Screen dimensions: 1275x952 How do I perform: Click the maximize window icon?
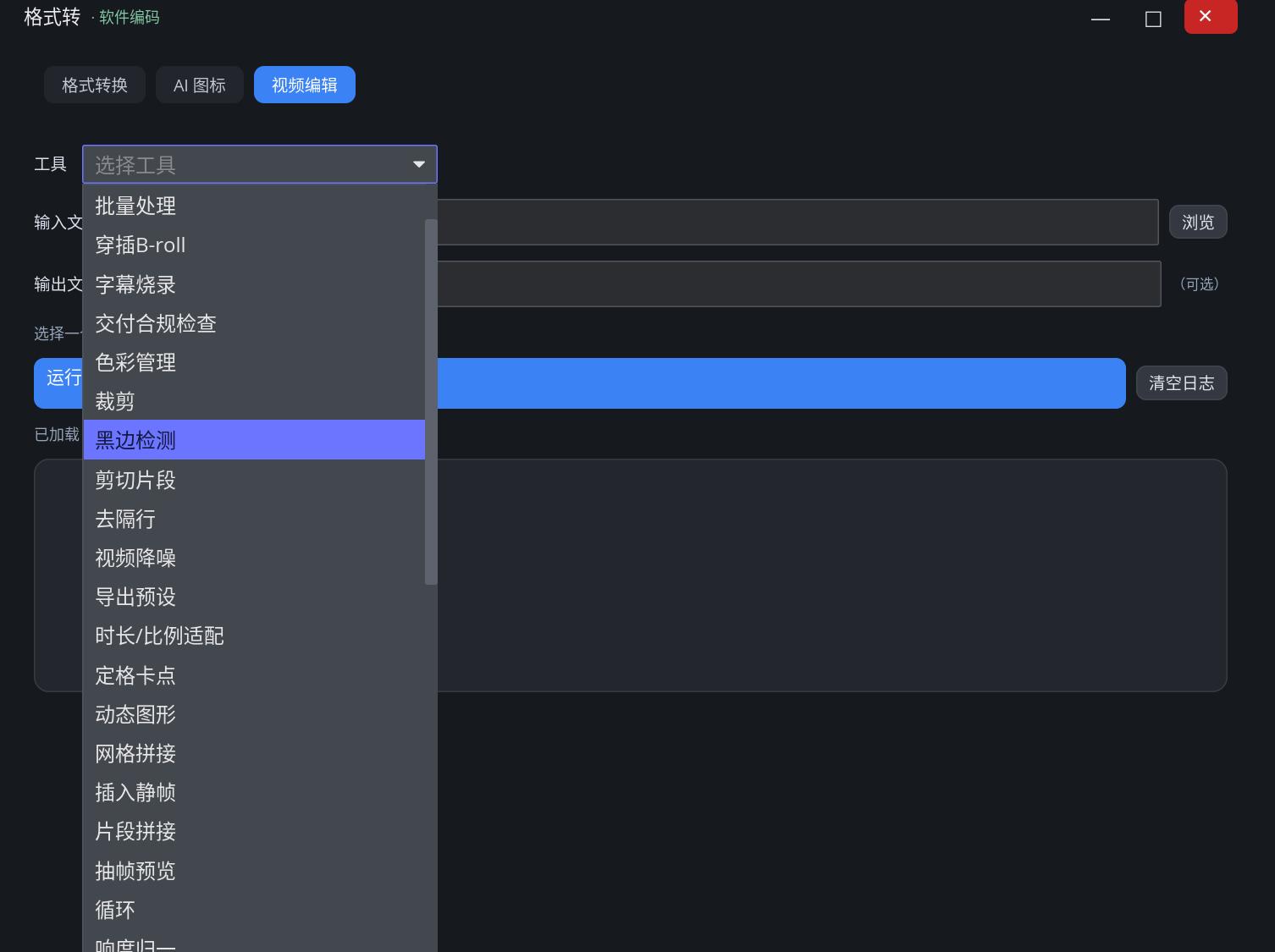click(x=1153, y=19)
